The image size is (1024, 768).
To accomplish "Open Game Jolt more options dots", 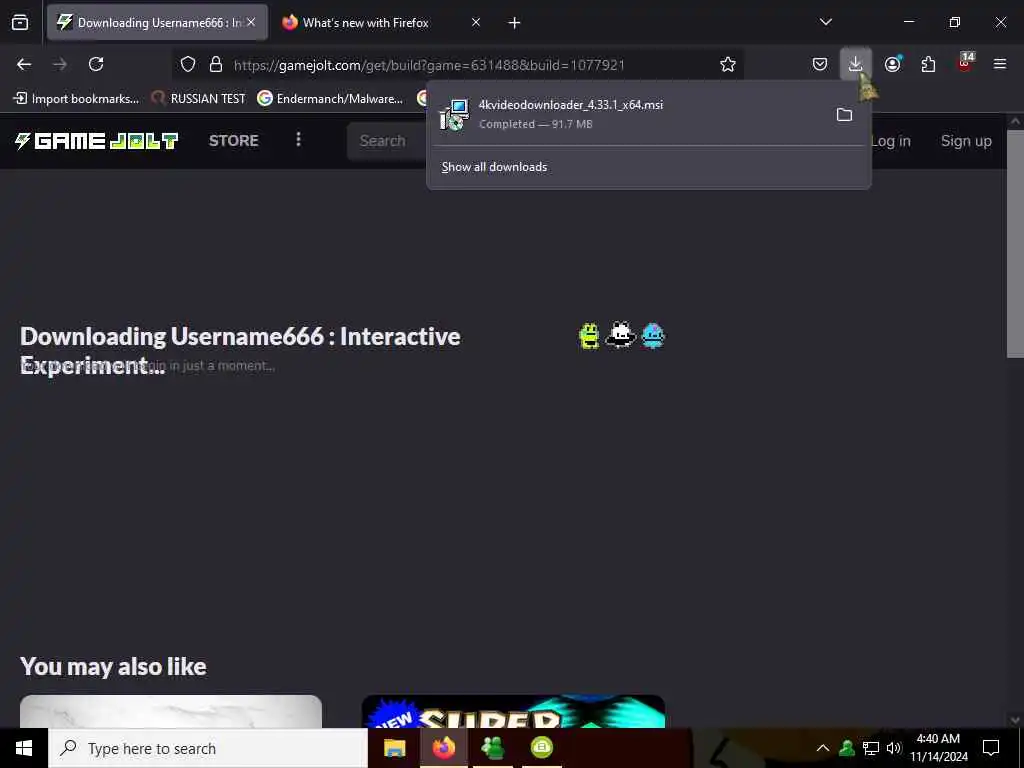I will 298,140.
